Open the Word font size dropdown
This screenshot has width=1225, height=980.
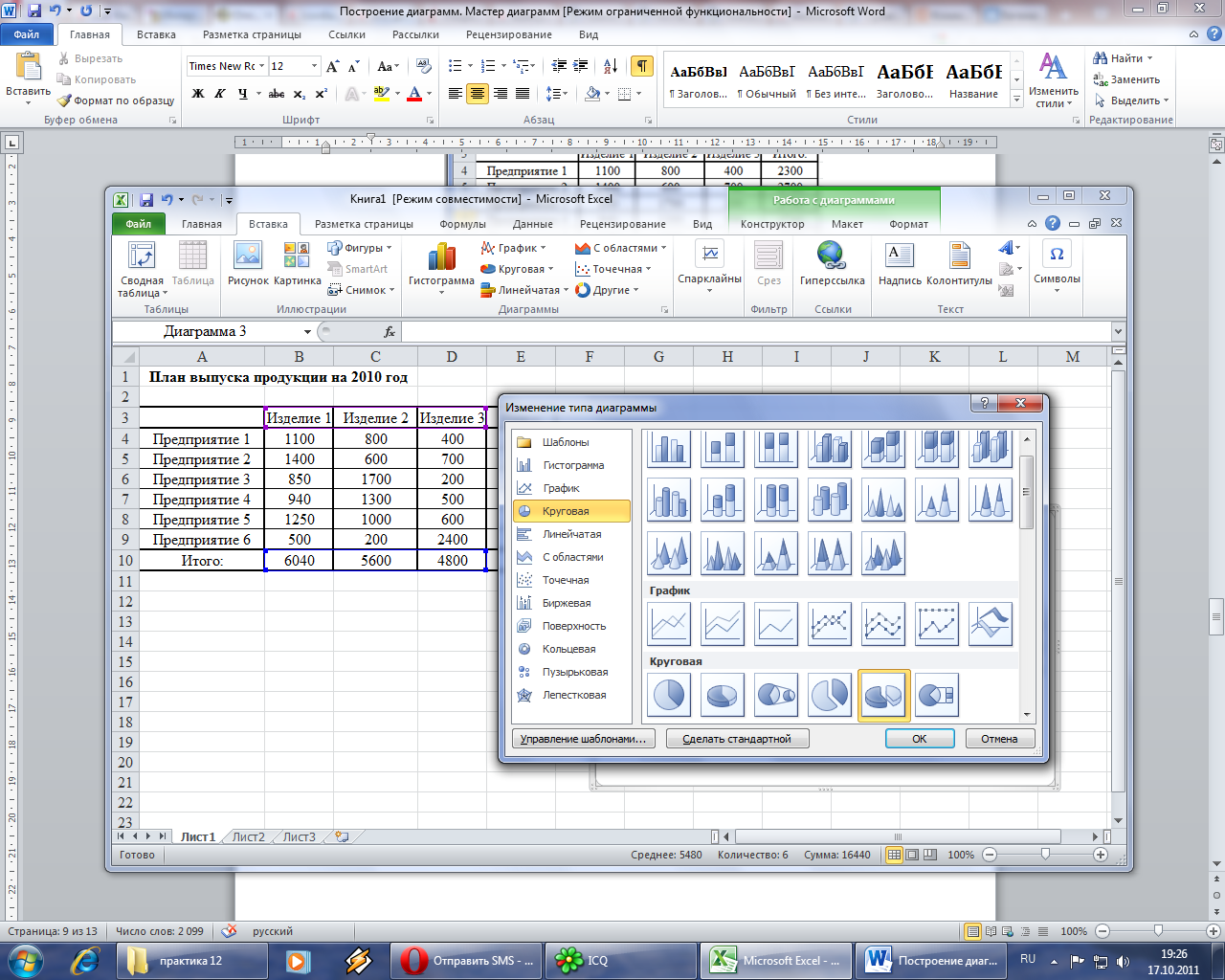coord(314,66)
